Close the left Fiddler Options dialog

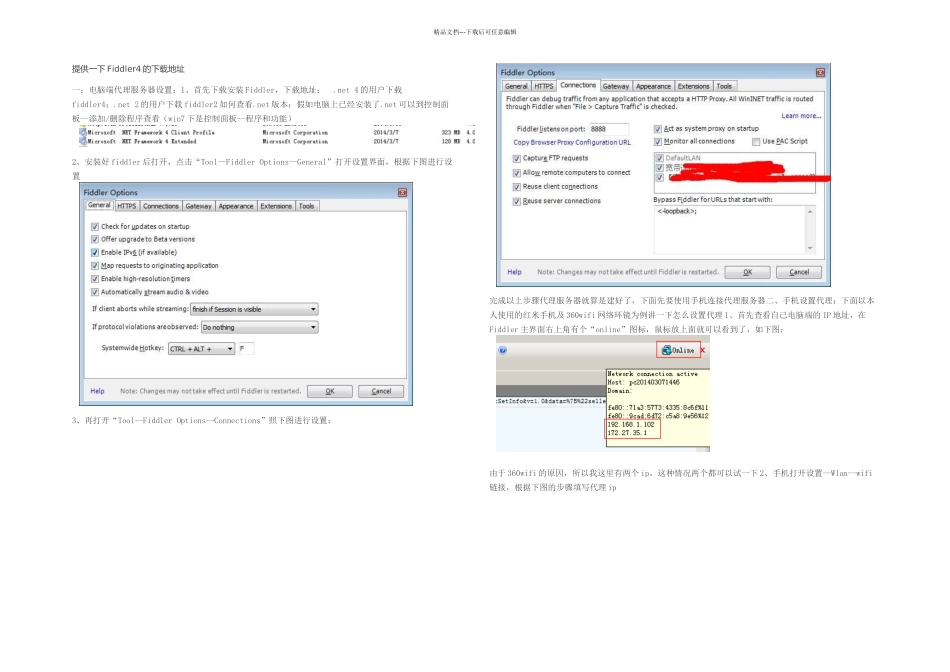[402, 193]
